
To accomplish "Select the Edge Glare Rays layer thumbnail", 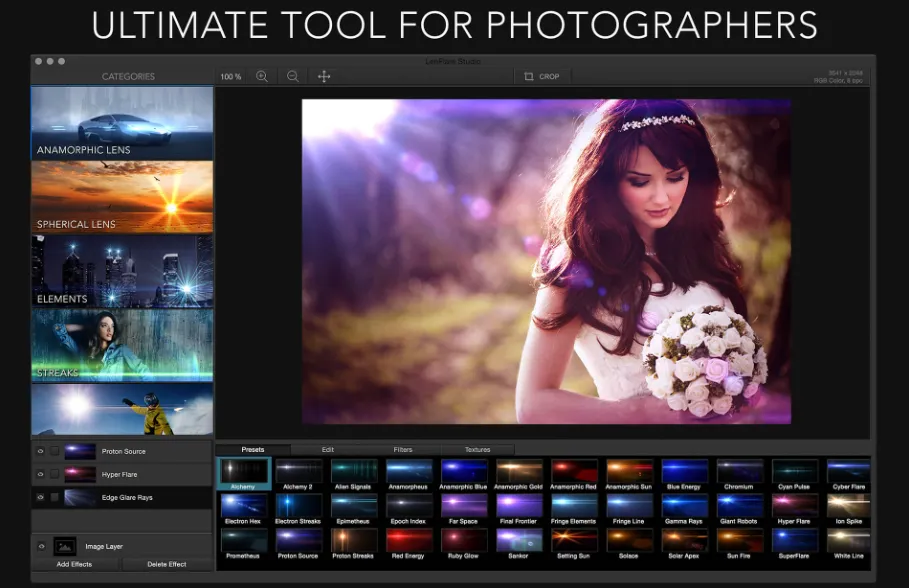I will tap(80, 498).
